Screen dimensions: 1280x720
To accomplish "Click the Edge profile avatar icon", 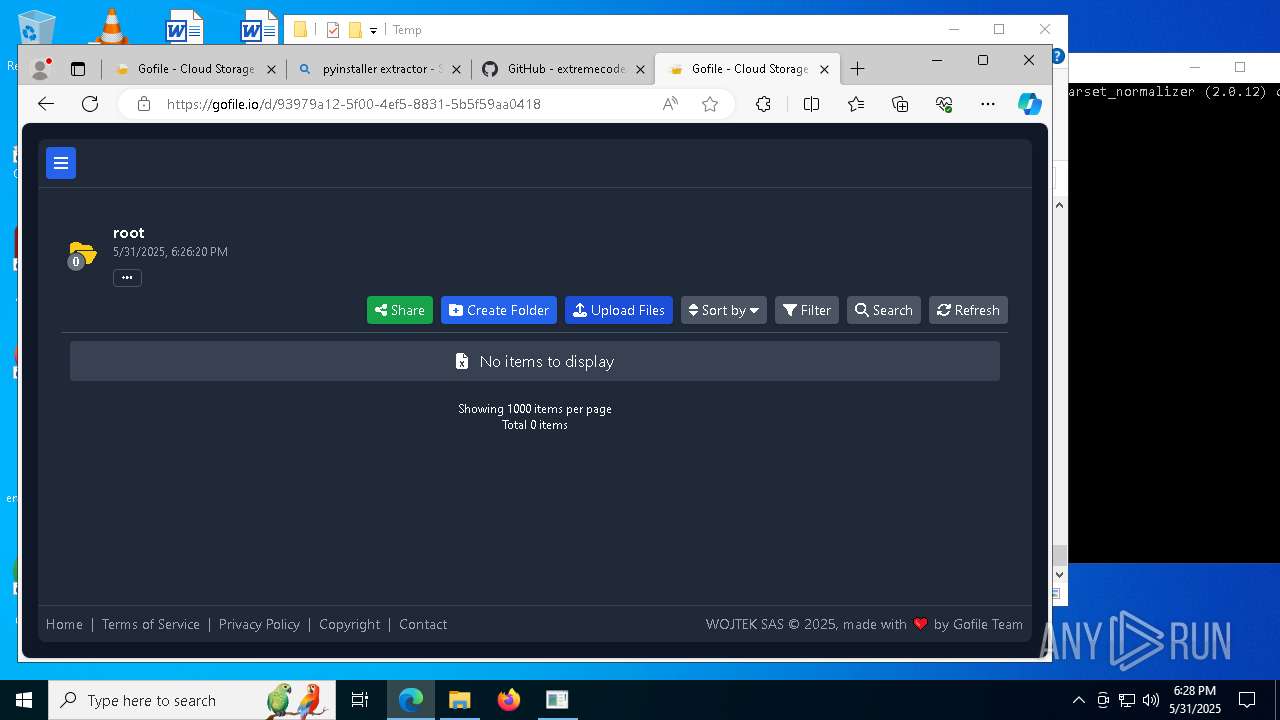I will [x=40, y=69].
